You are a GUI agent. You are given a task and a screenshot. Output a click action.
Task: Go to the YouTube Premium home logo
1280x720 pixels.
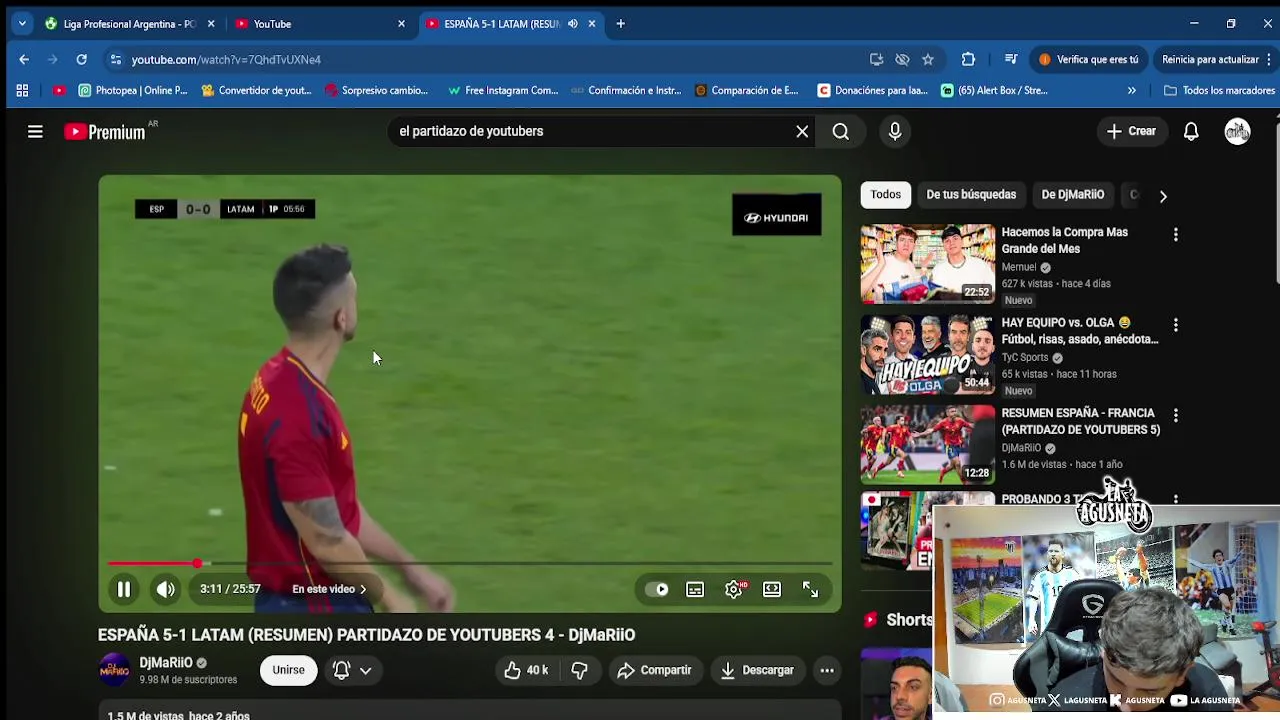coord(105,131)
